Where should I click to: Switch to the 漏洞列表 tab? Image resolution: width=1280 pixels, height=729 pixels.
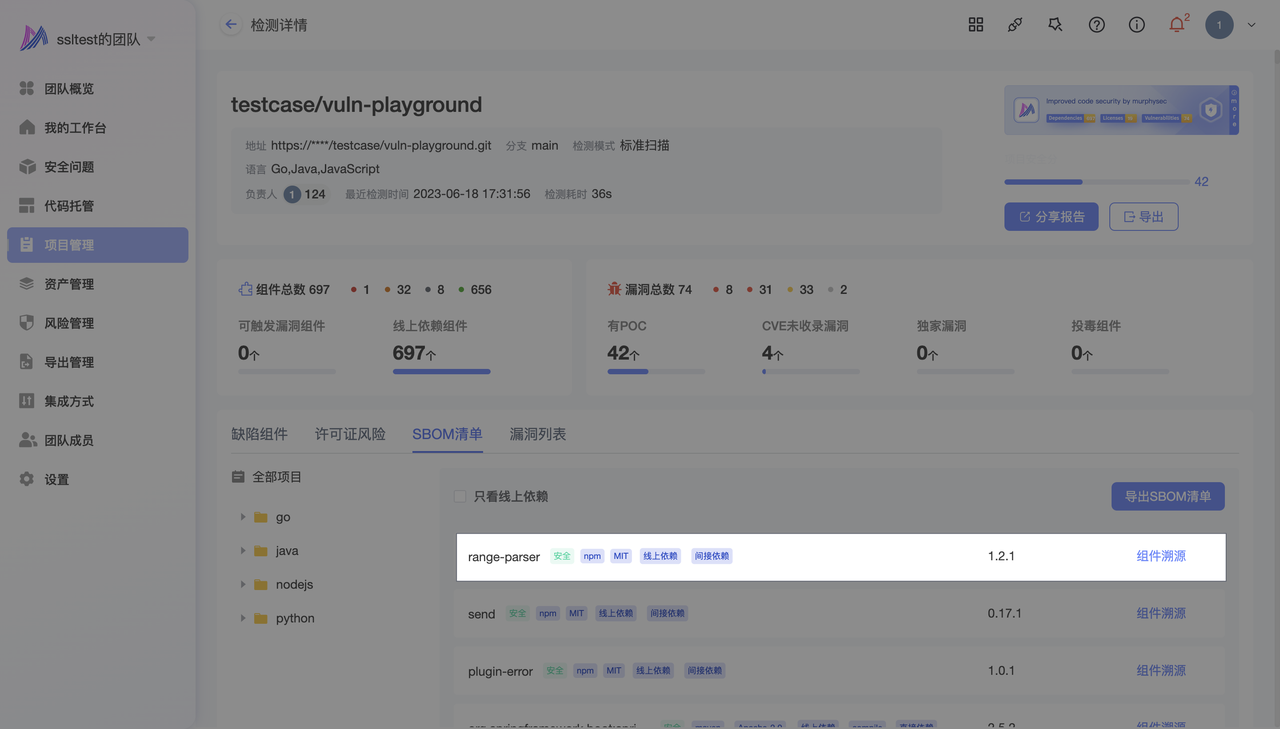point(537,434)
